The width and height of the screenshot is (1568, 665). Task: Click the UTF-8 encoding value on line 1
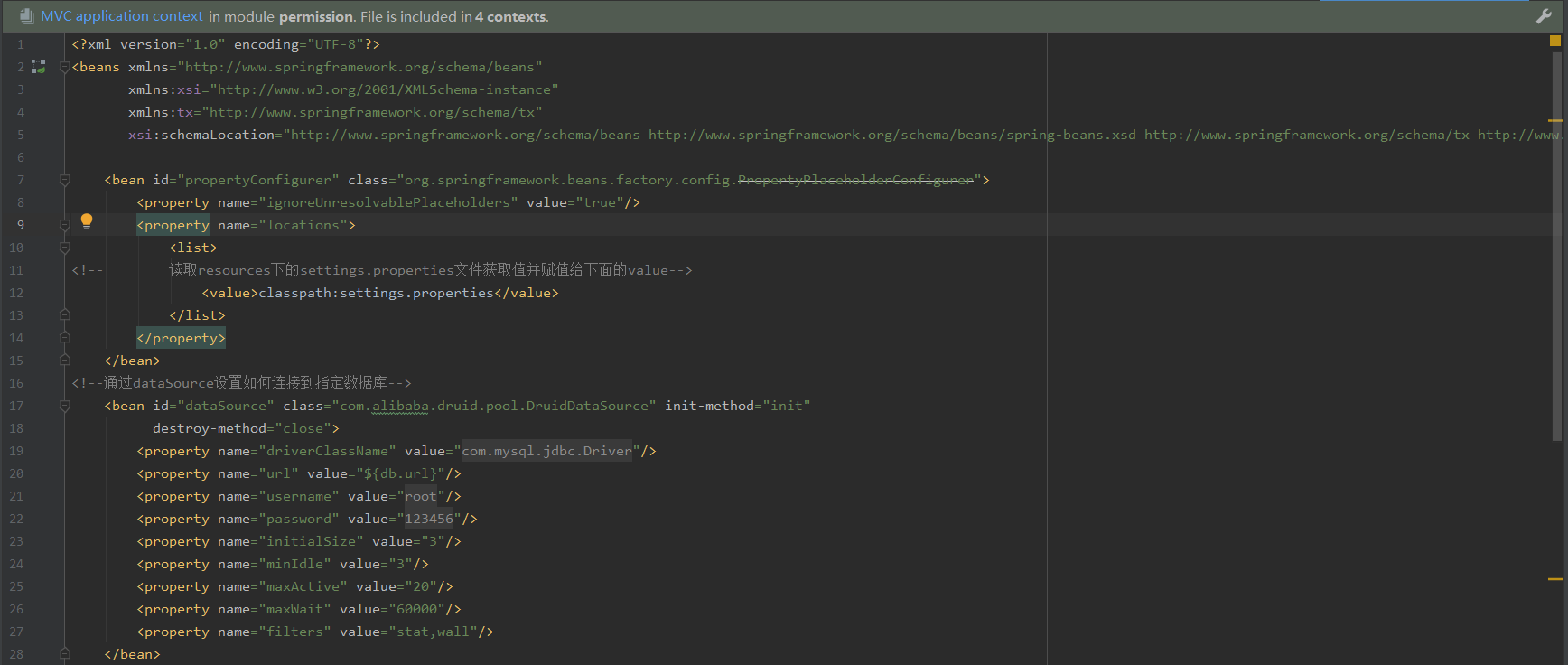click(336, 44)
